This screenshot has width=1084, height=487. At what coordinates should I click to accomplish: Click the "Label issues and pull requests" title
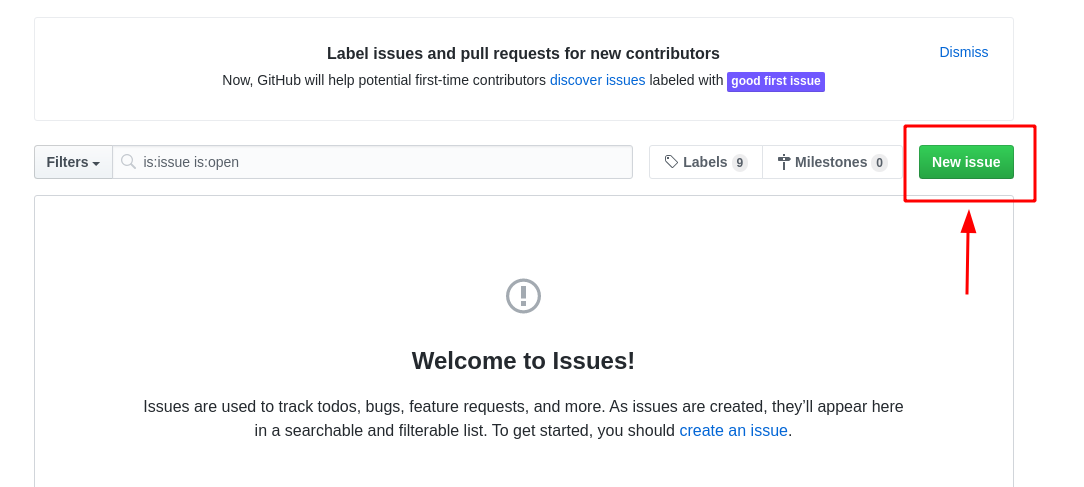point(523,54)
